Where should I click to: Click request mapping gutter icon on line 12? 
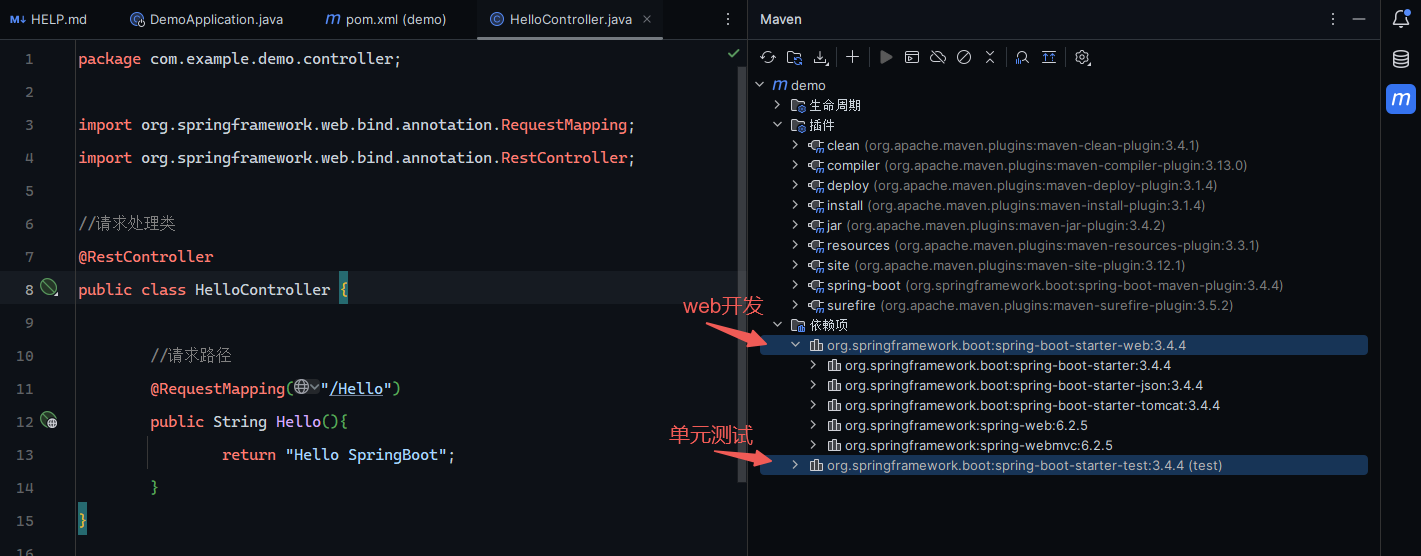(48, 421)
